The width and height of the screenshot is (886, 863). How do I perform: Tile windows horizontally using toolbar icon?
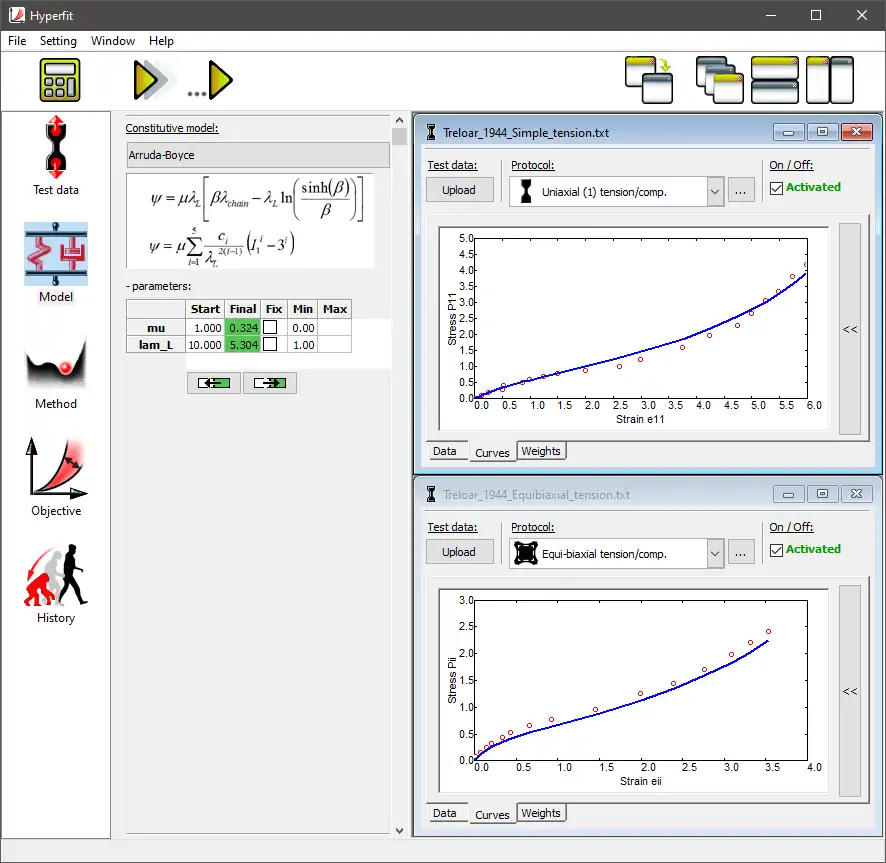pos(774,80)
